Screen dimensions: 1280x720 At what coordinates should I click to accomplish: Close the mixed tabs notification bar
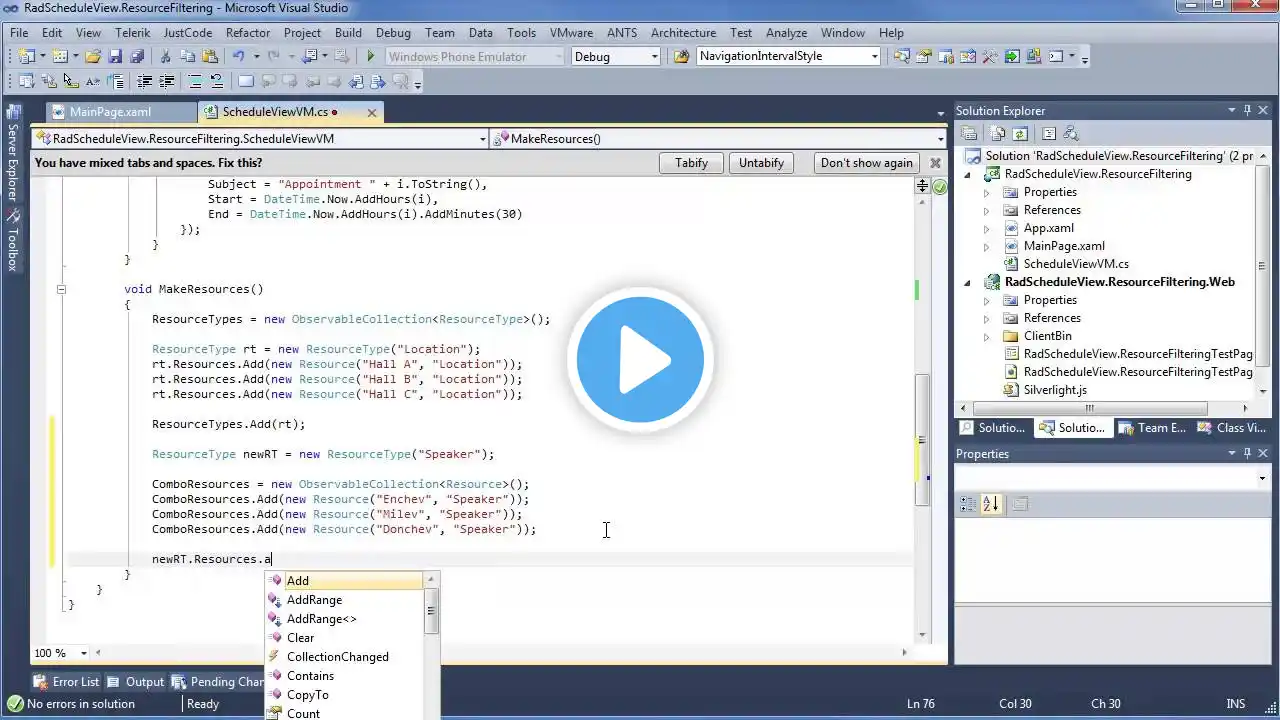pyautogui.click(x=935, y=163)
